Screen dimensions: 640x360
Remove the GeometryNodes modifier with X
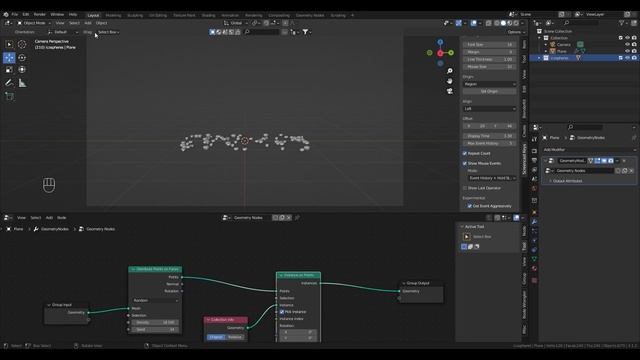point(624,161)
